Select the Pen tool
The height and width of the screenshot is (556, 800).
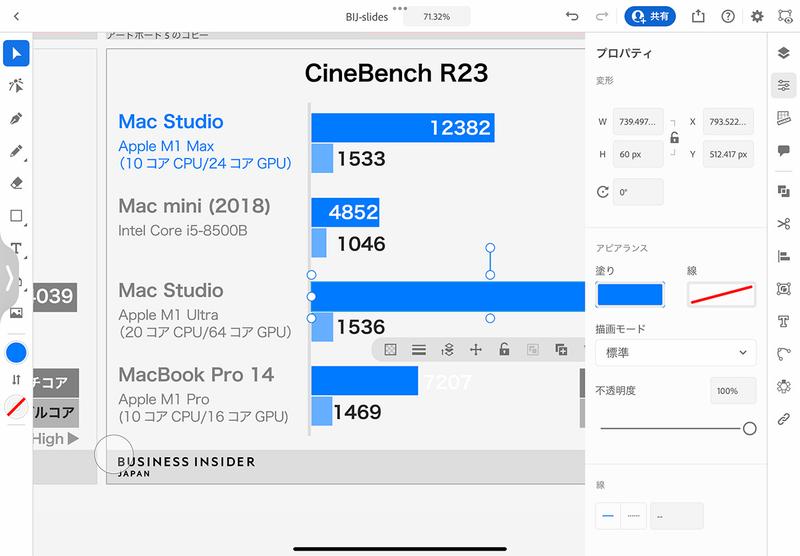click(x=16, y=118)
